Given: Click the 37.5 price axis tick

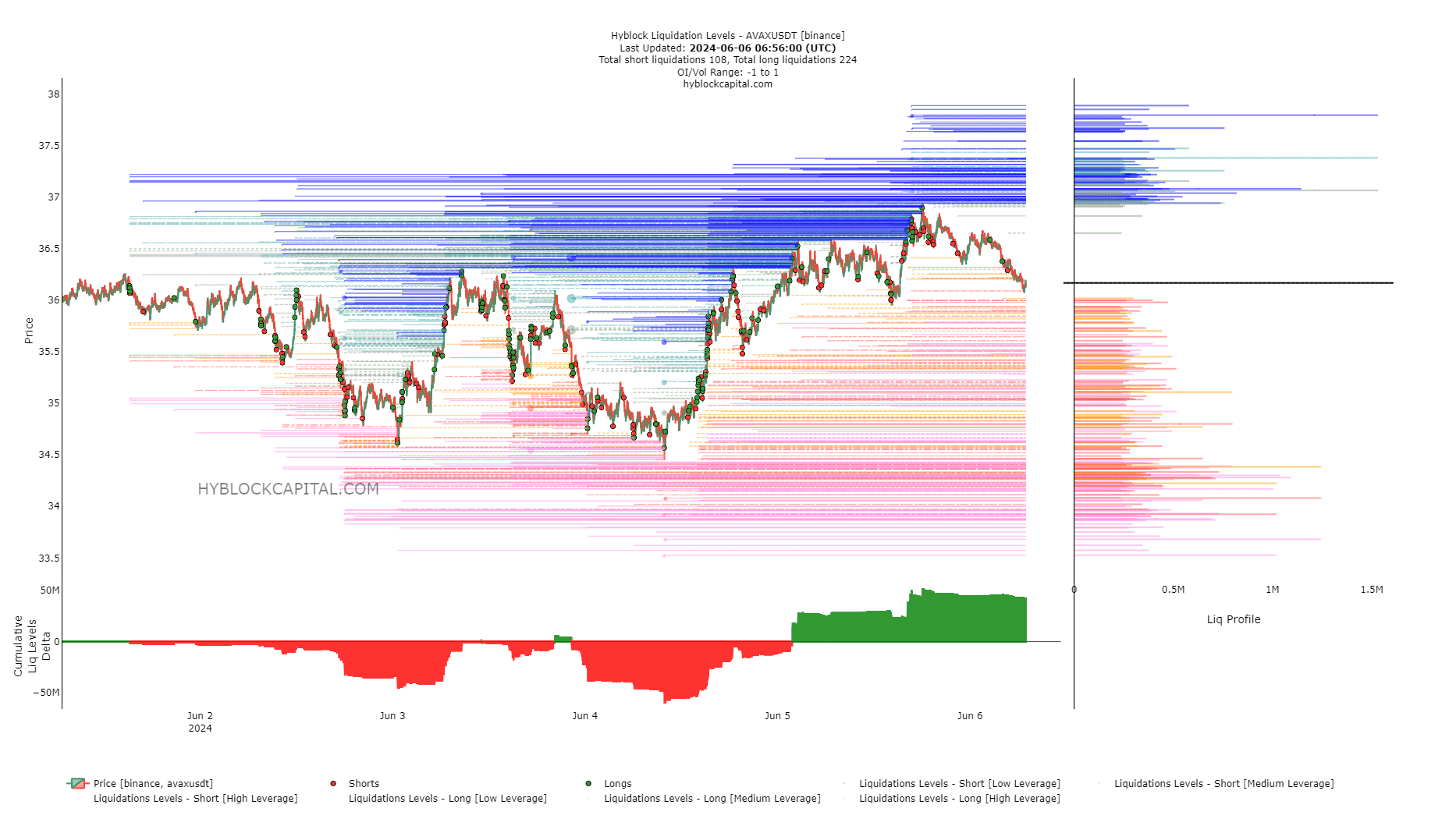Looking at the screenshot, I should click(x=49, y=145).
